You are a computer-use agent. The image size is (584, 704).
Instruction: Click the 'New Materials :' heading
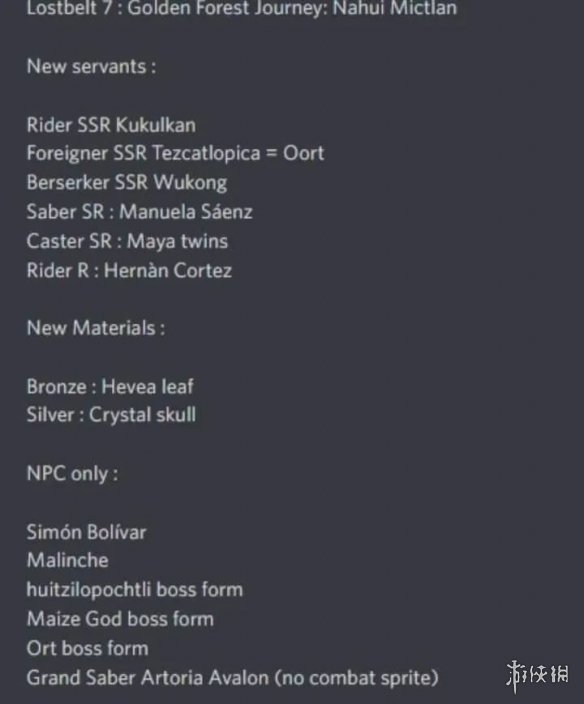(96, 328)
